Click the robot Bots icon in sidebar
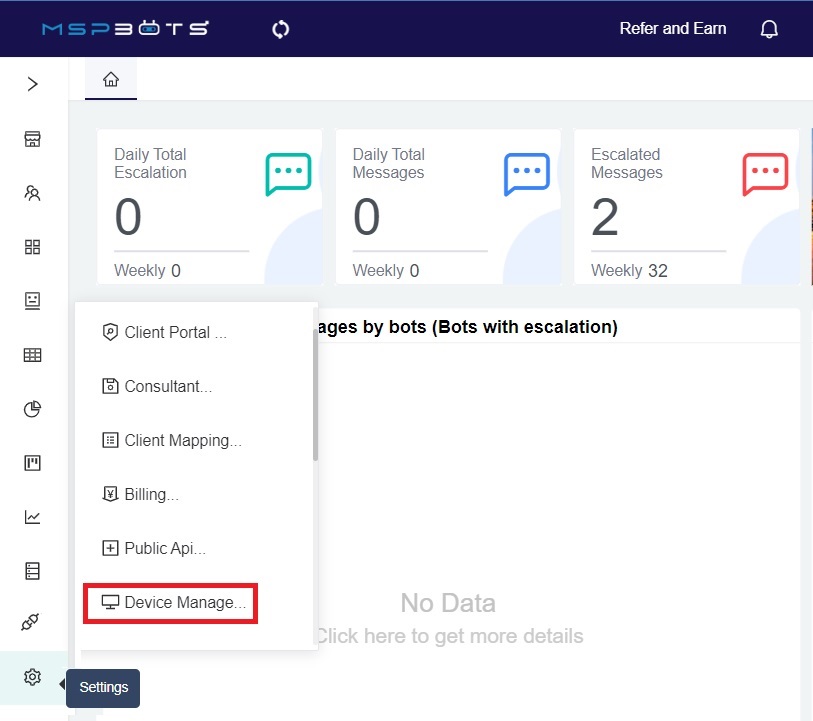The height and width of the screenshot is (721, 813). pyautogui.click(x=31, y=301)
